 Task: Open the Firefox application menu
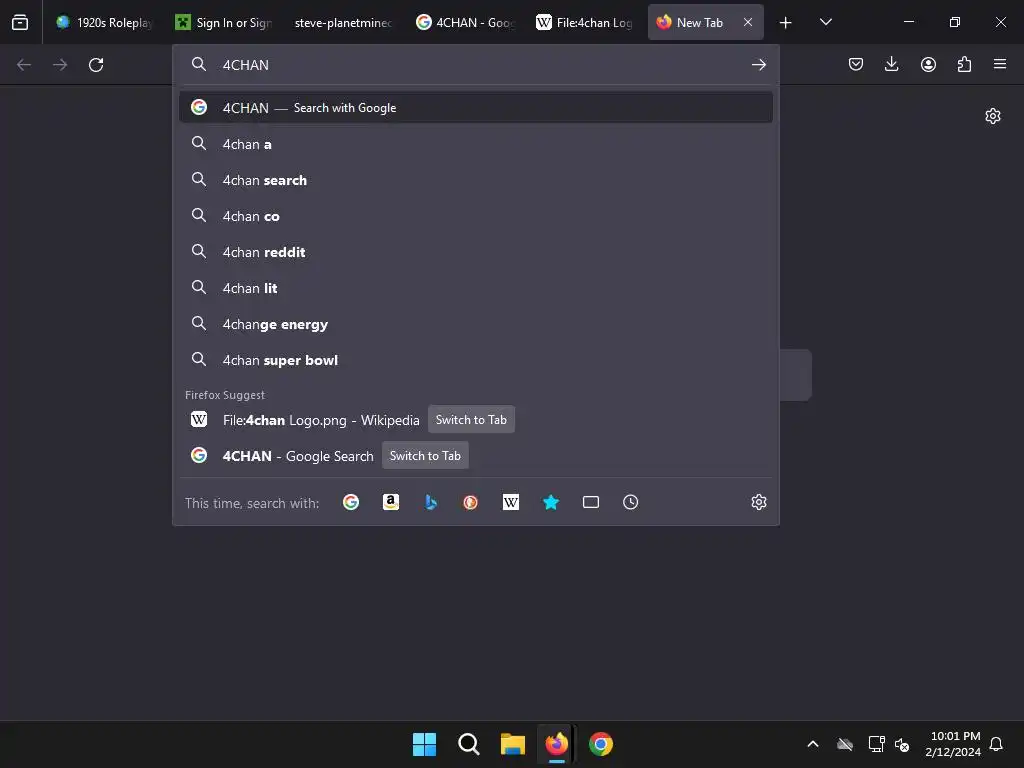1000,64
